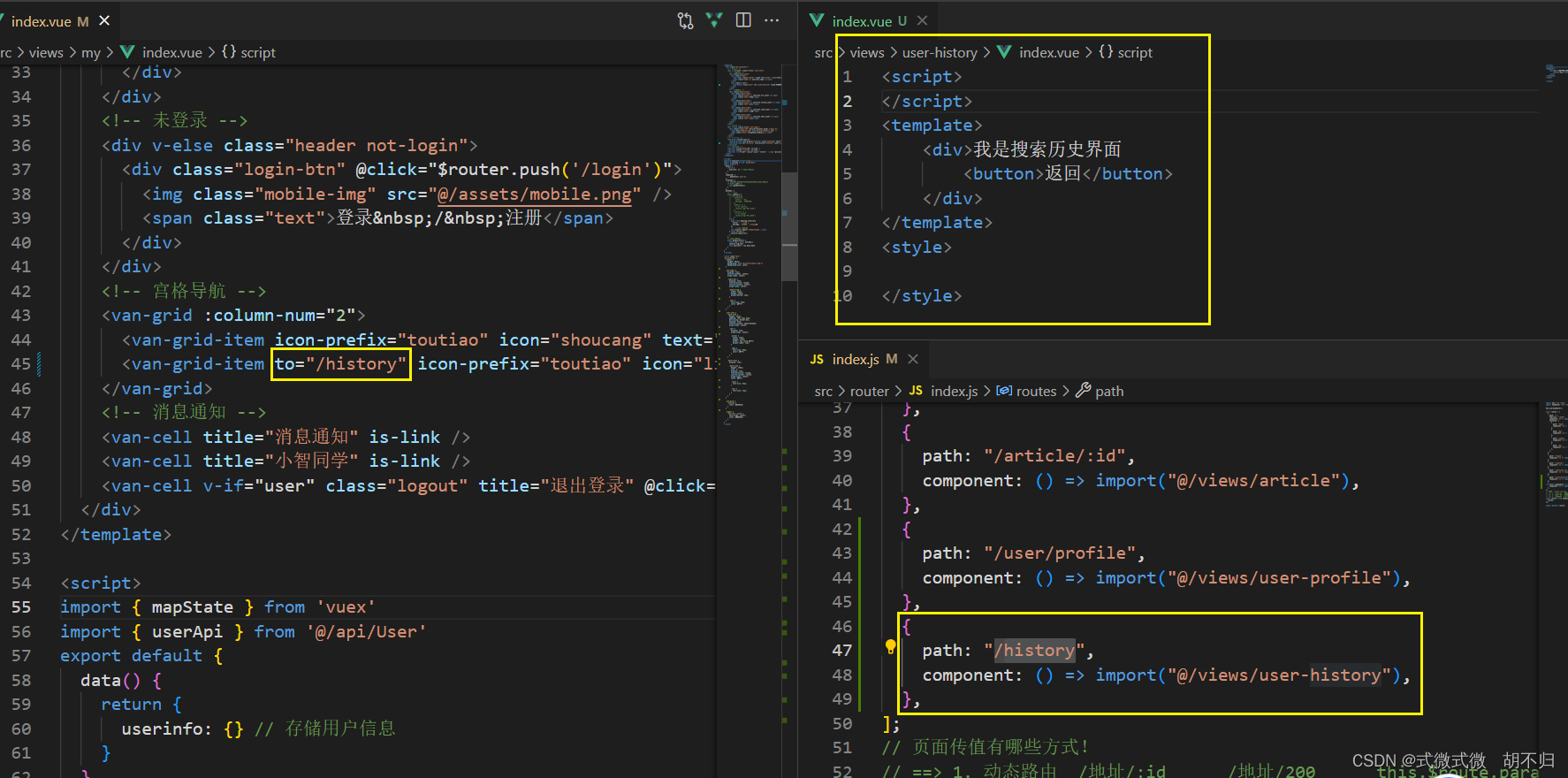The image size is (1568, 778).
Task: Click line number 2 in user-history editor
Action: tap(848, 101)
